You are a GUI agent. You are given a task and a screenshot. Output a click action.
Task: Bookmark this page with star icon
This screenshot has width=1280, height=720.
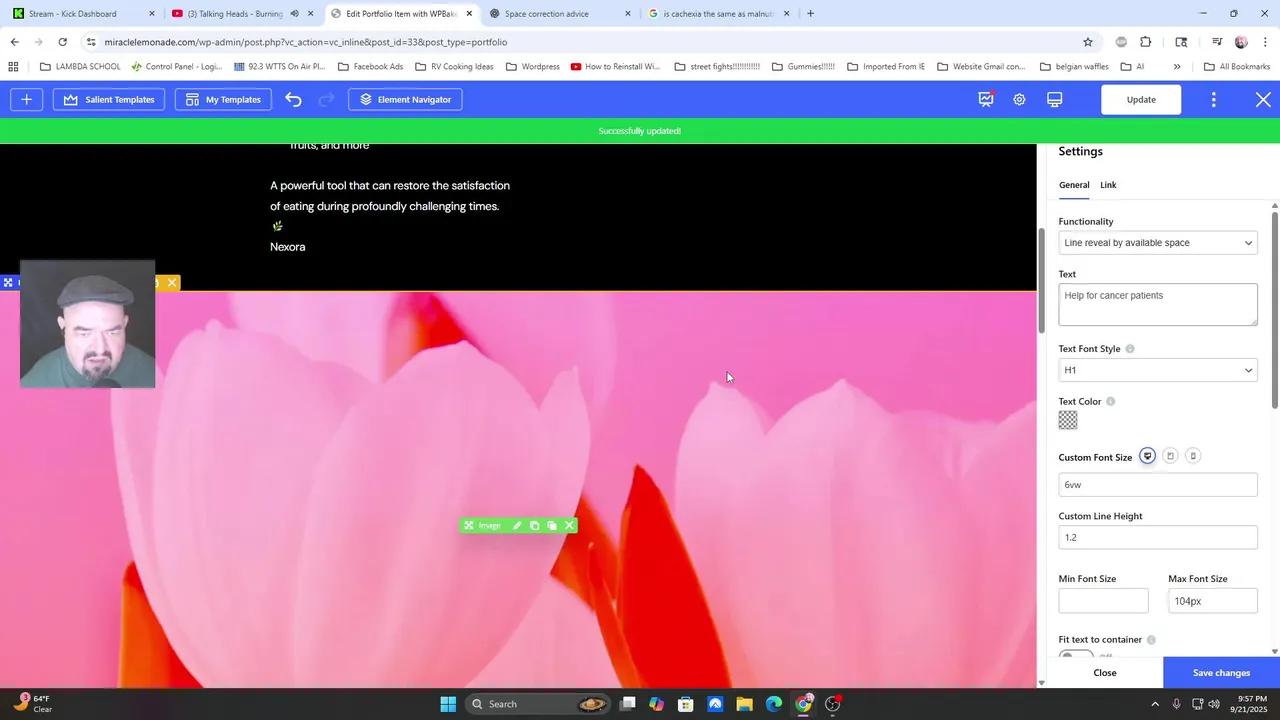1088,42
